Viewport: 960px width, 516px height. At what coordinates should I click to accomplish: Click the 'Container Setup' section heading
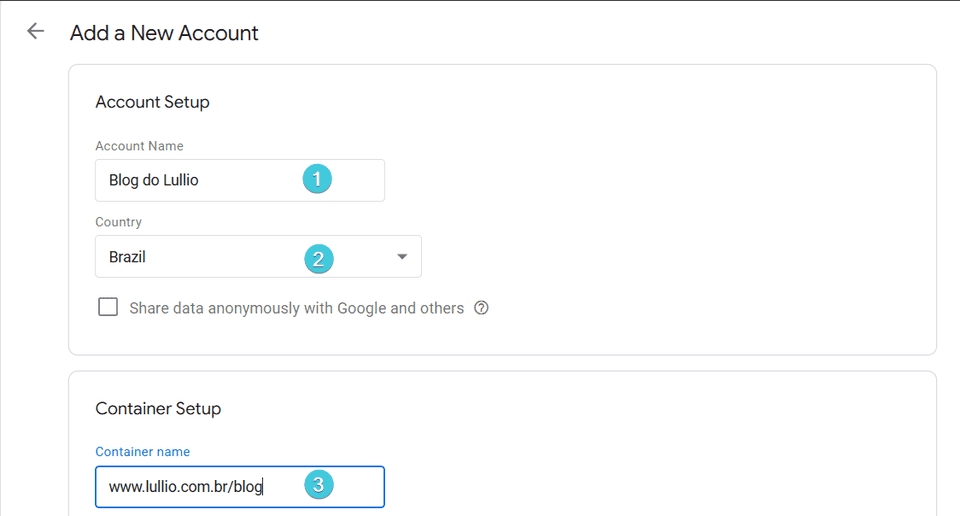coord(158,408)
